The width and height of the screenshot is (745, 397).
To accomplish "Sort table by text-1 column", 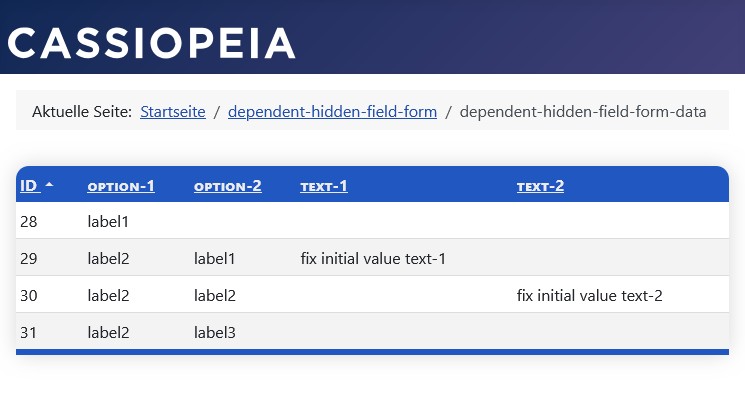I will coord(324,186).
